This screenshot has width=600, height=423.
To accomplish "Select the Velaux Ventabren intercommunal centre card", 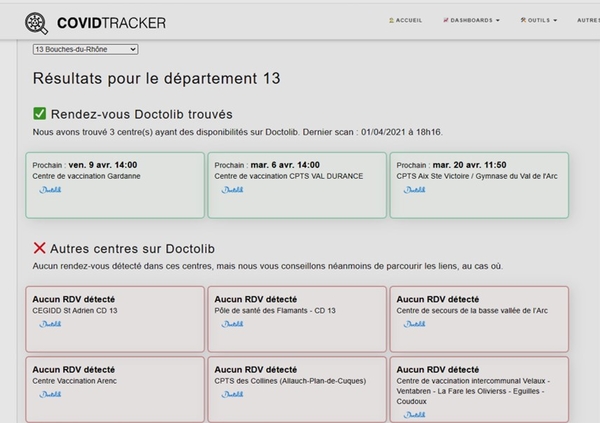I will (x=479, y=390).
